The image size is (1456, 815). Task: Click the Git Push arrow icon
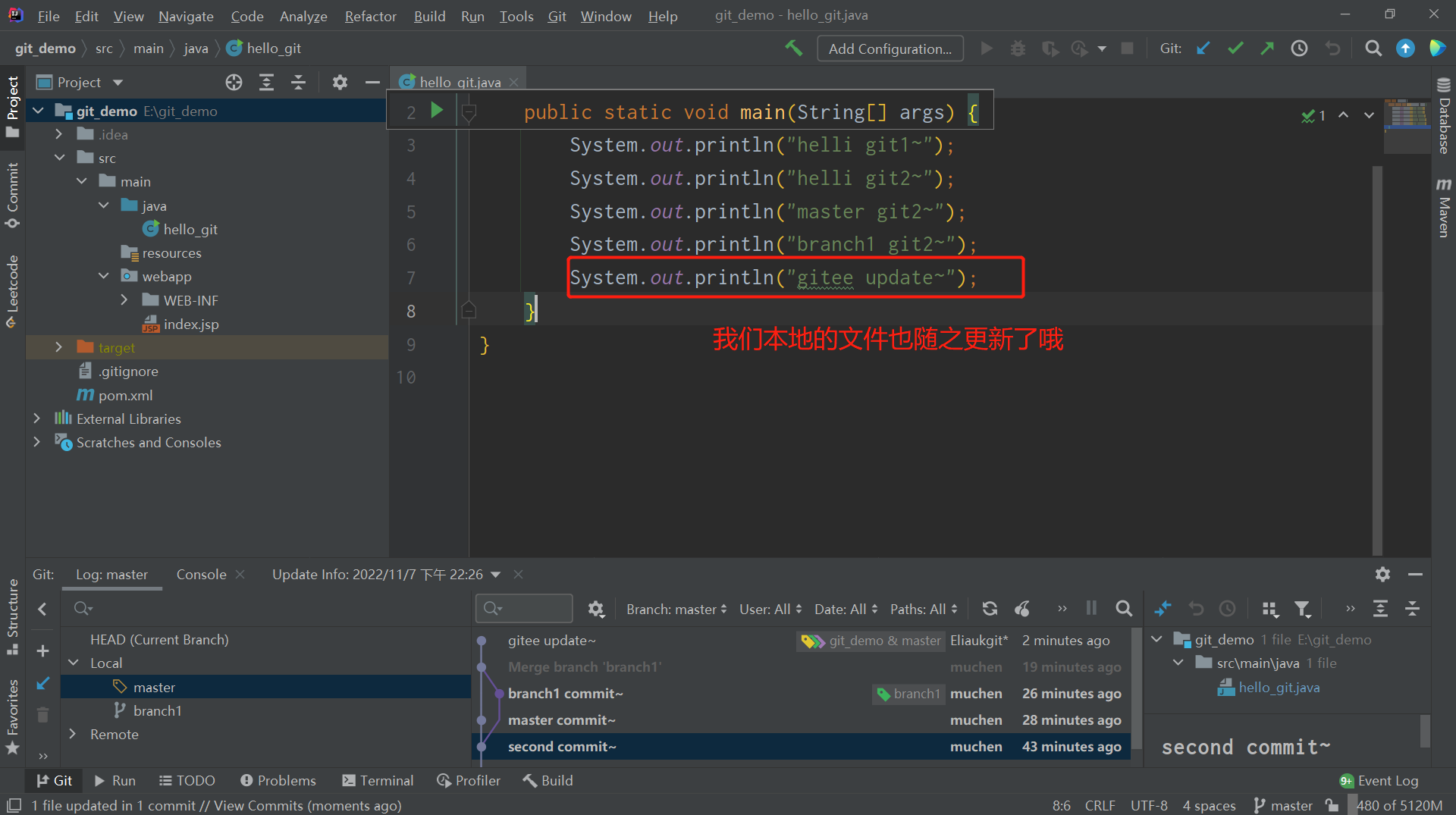tap(1267, 49)
